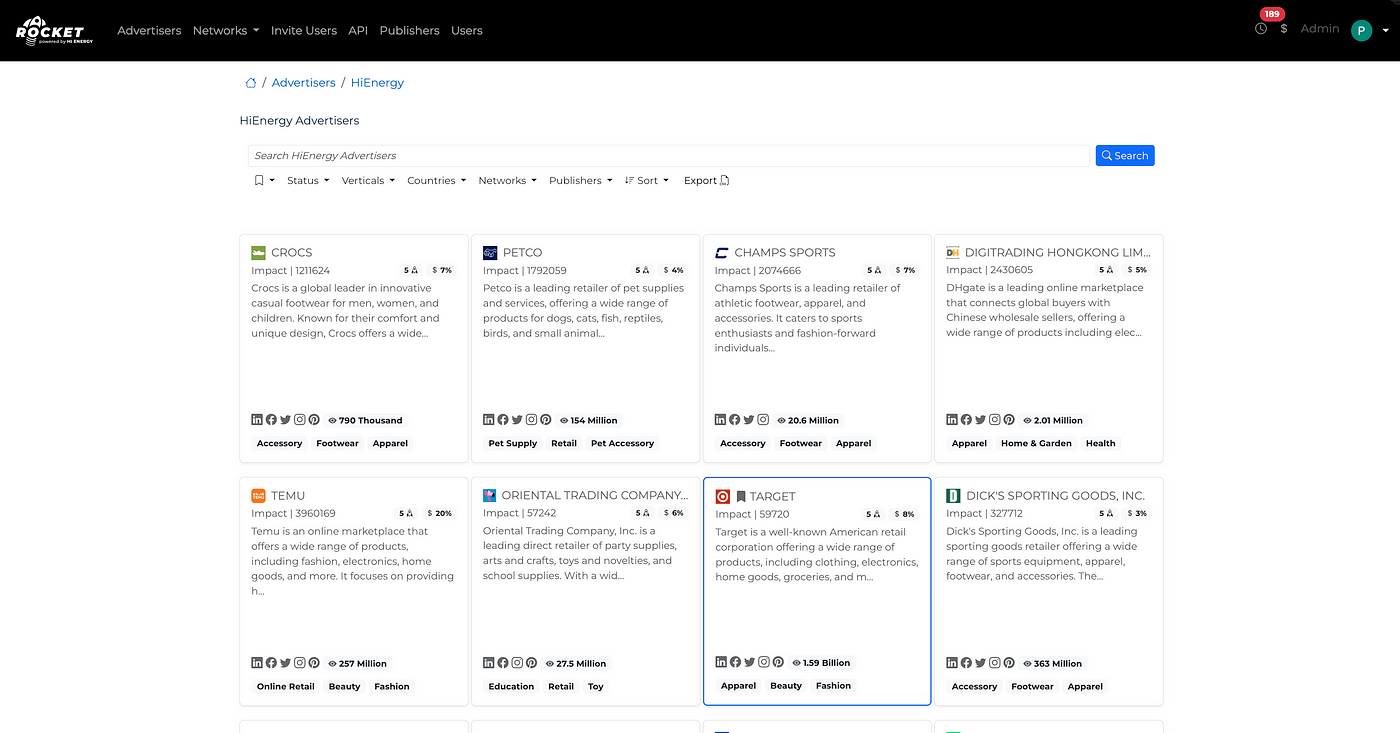Click the Export button

click(706, 181)
